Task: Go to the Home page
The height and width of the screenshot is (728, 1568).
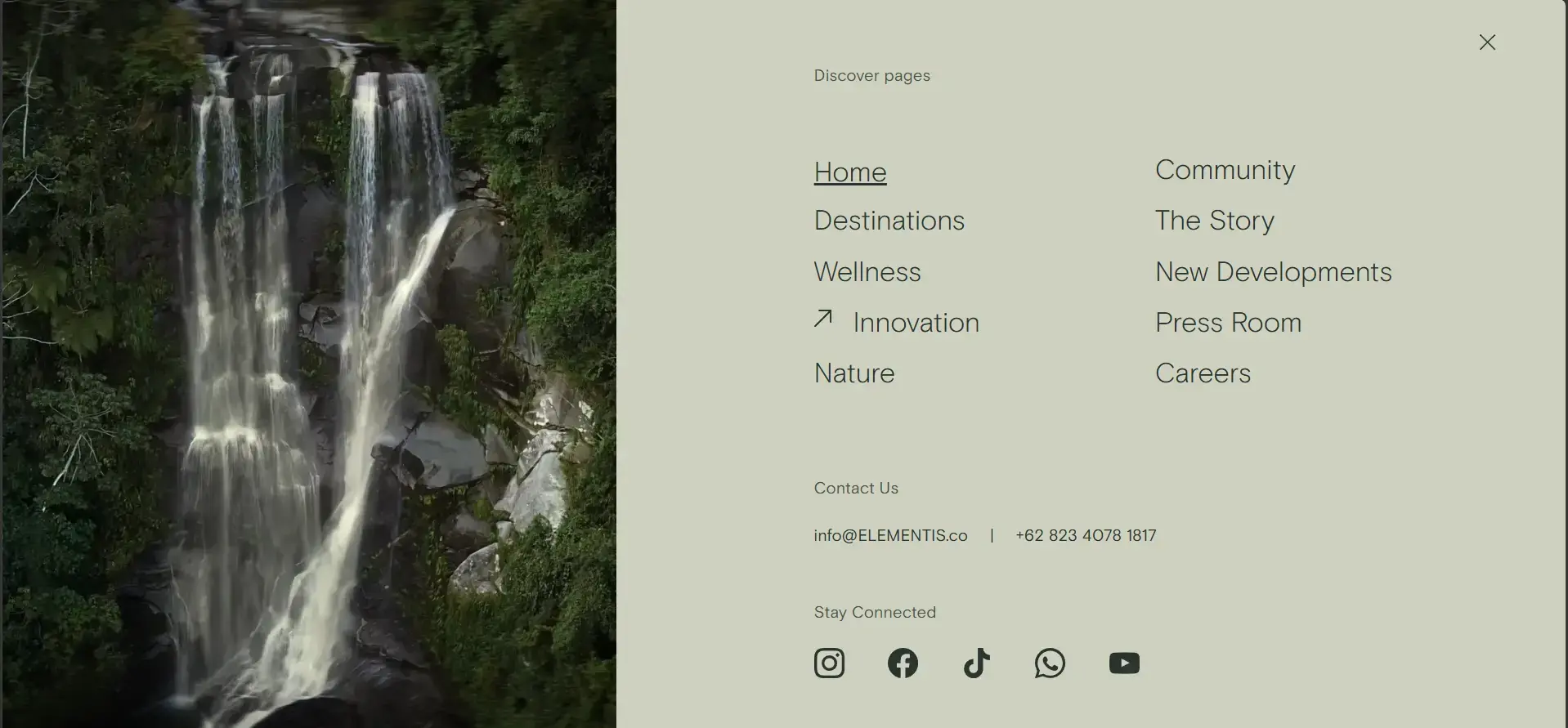Action: pyautogui.click(x=850, y=172)
